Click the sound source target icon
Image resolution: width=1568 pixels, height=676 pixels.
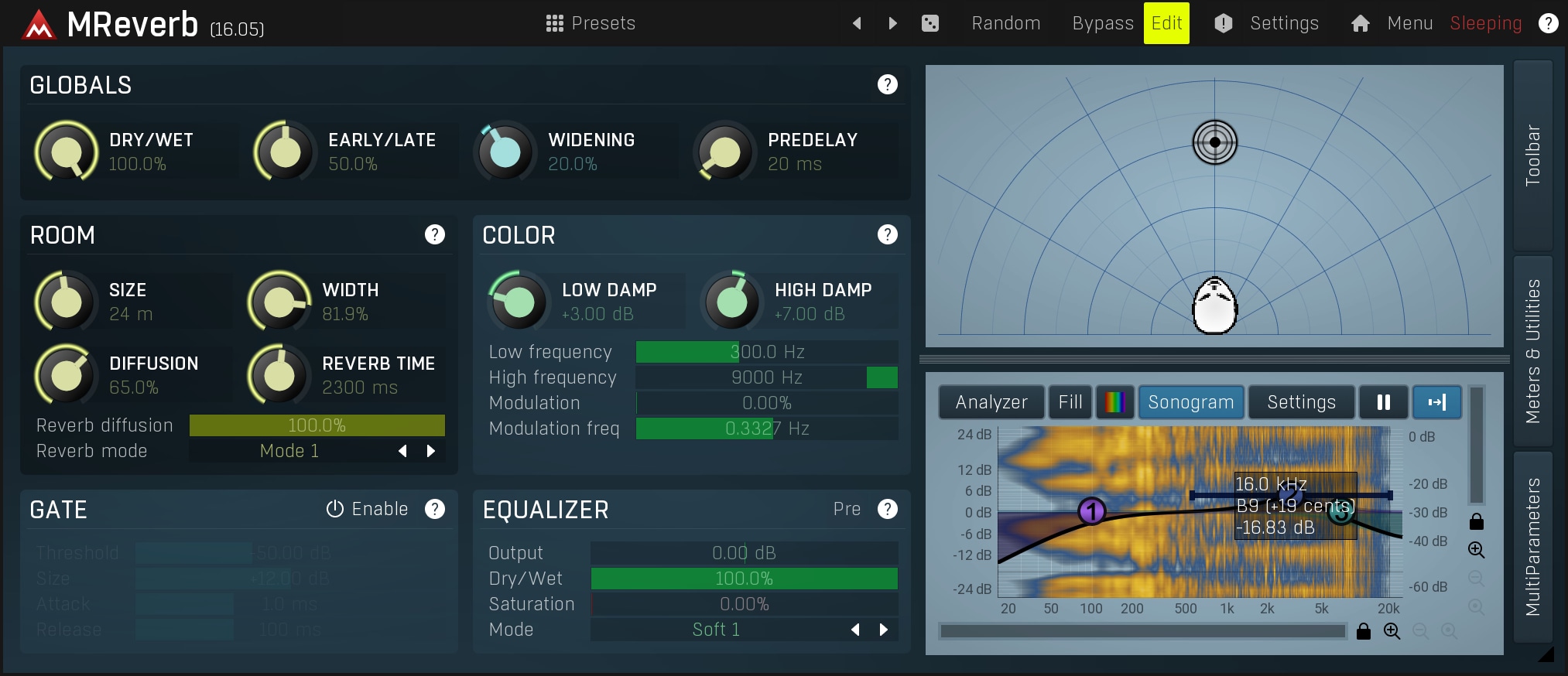[1215, 142]
